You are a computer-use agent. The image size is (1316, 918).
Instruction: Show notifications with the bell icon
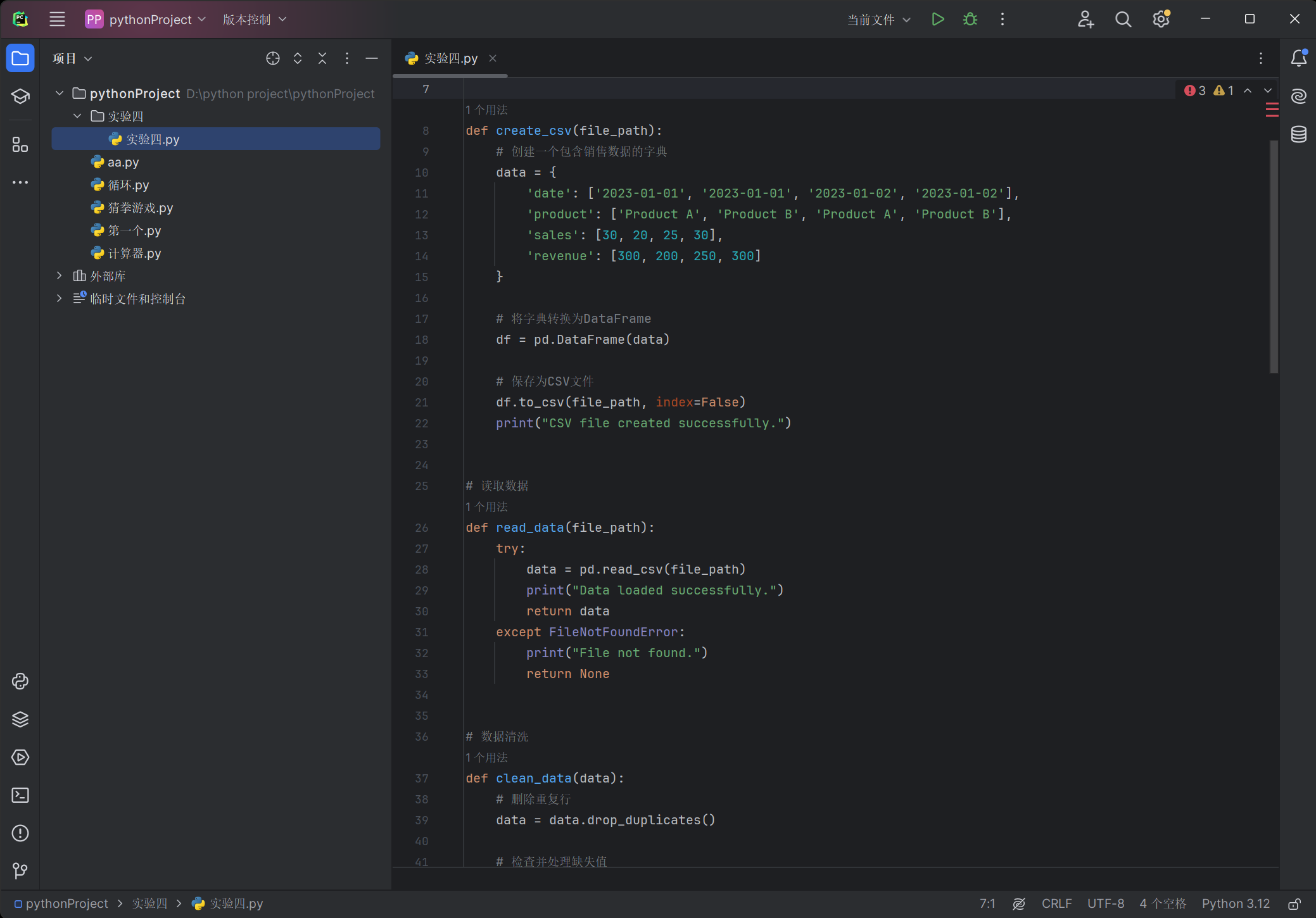coord(1299,58)
